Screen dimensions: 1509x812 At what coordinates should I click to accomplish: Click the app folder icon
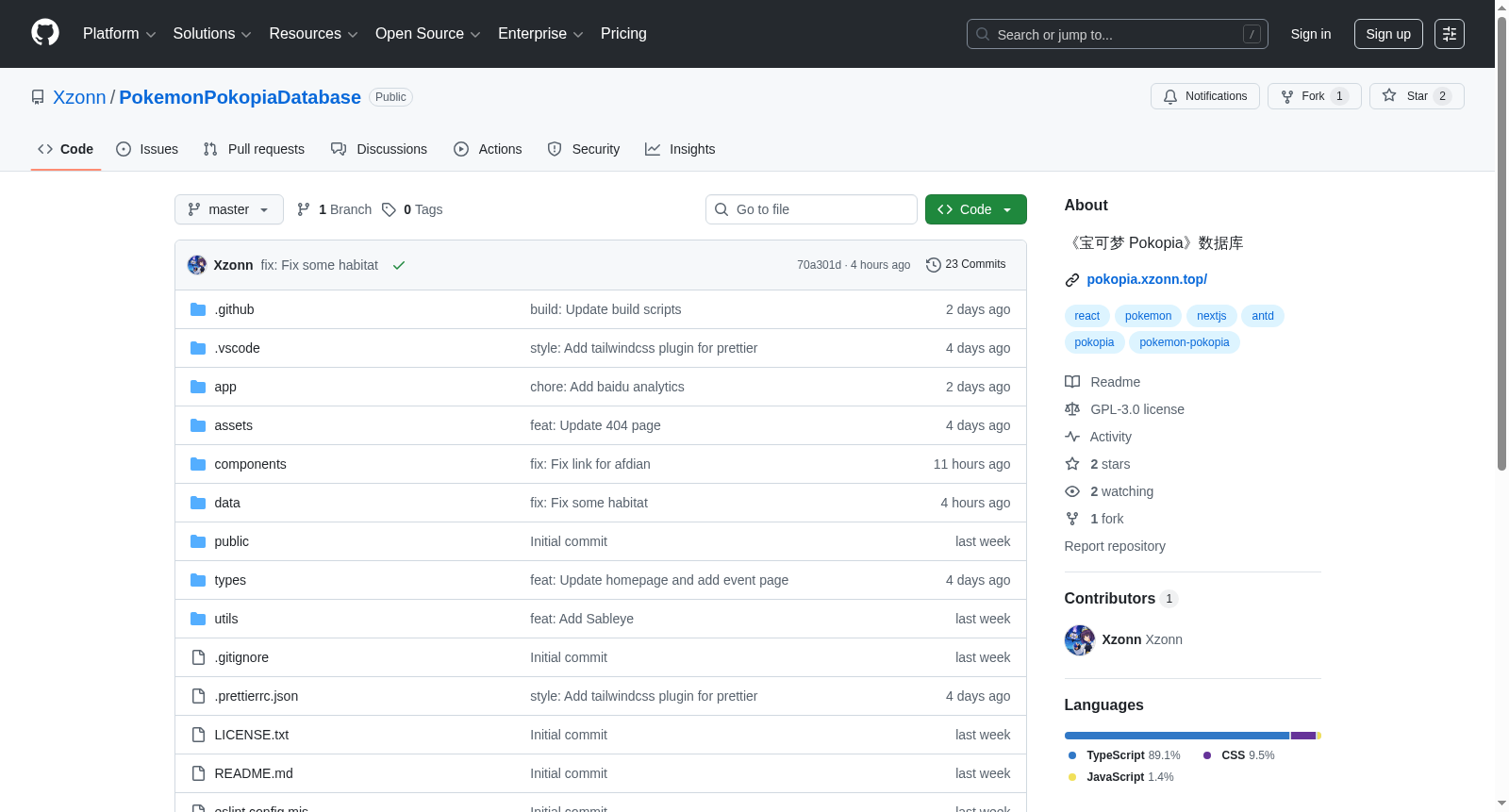[x=198, y=387]
